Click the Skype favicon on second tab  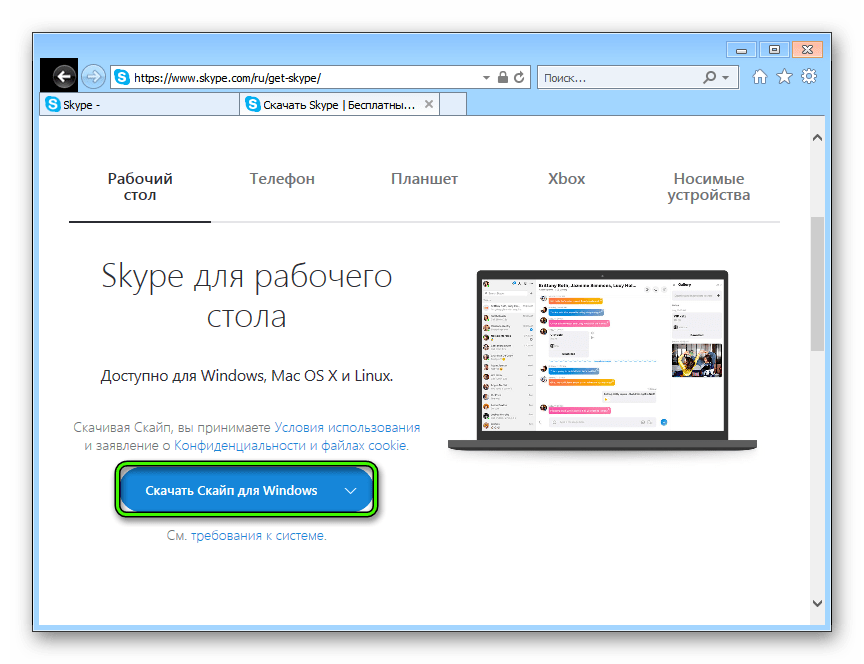pyautogui.click(x=253, y=104)
